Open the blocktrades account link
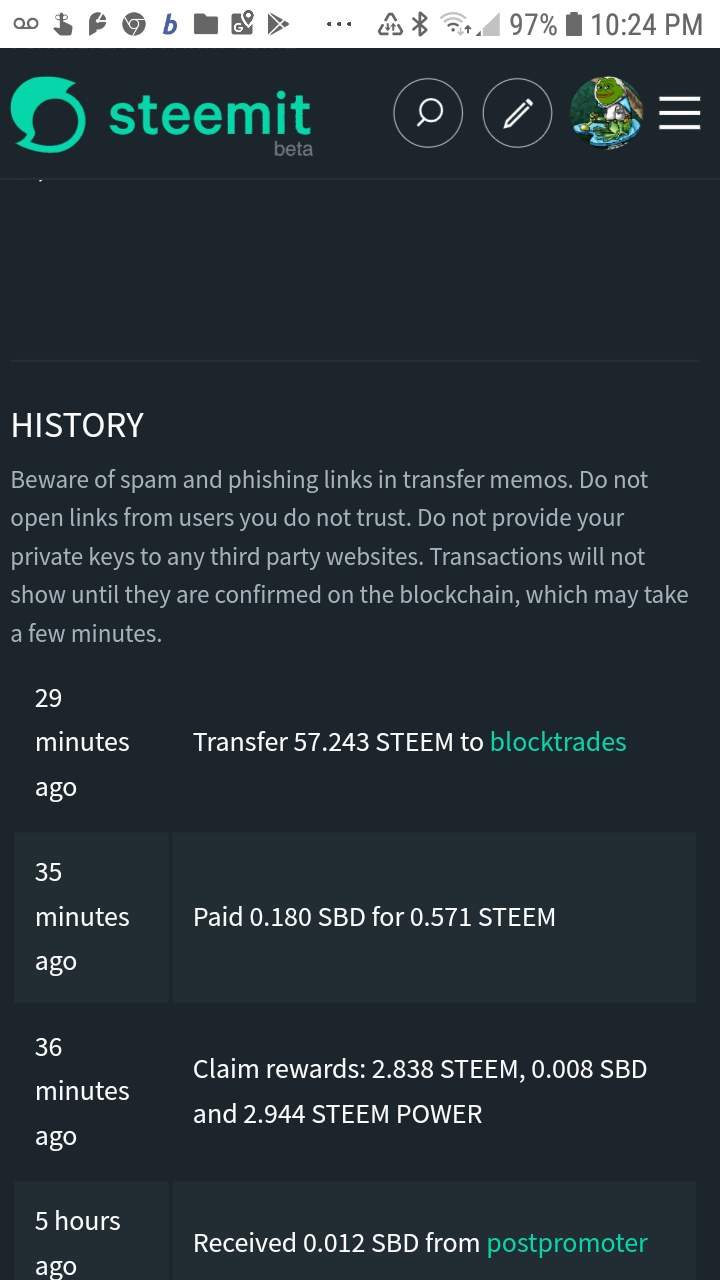Image resolution: width=720 pixels, height=1280 pixels. 558,742
